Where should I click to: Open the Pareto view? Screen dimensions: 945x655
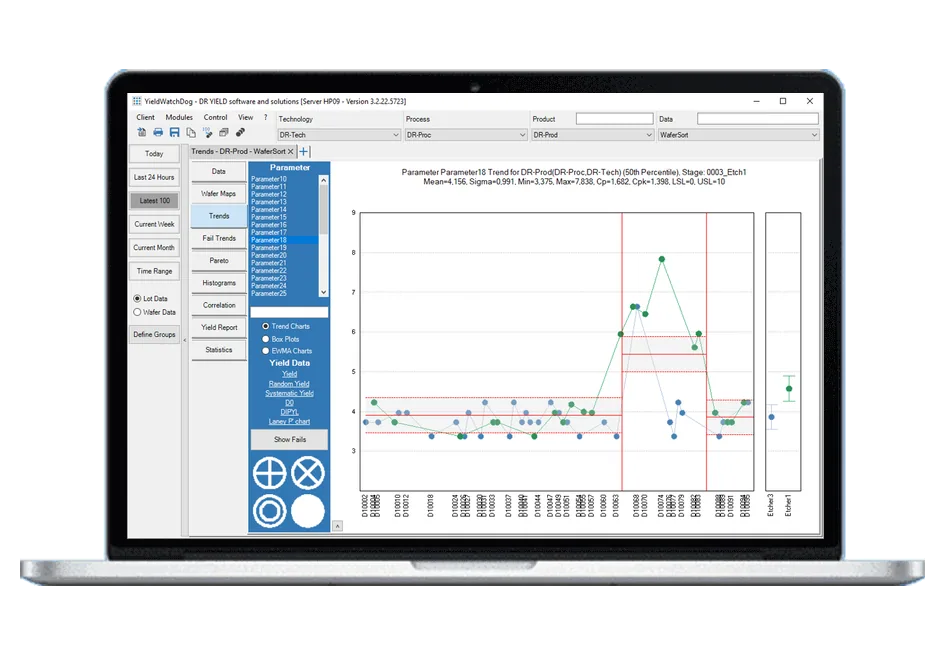click(x=219, y=261)
